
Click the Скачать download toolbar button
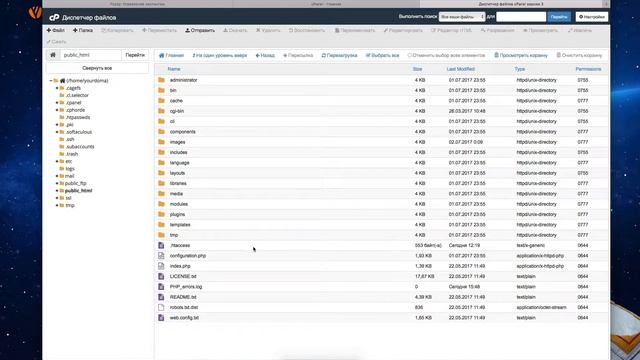pyautogui.click(x=235, y=30)
